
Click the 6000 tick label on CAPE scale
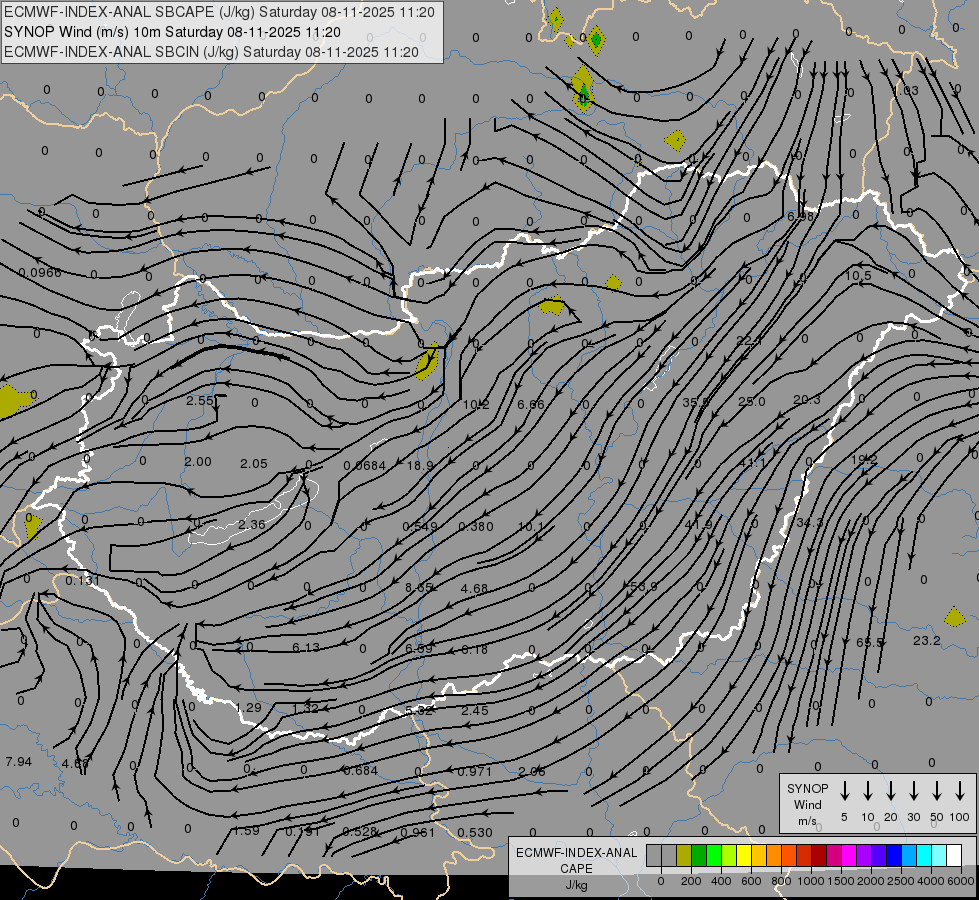click(x=960, y=881)
